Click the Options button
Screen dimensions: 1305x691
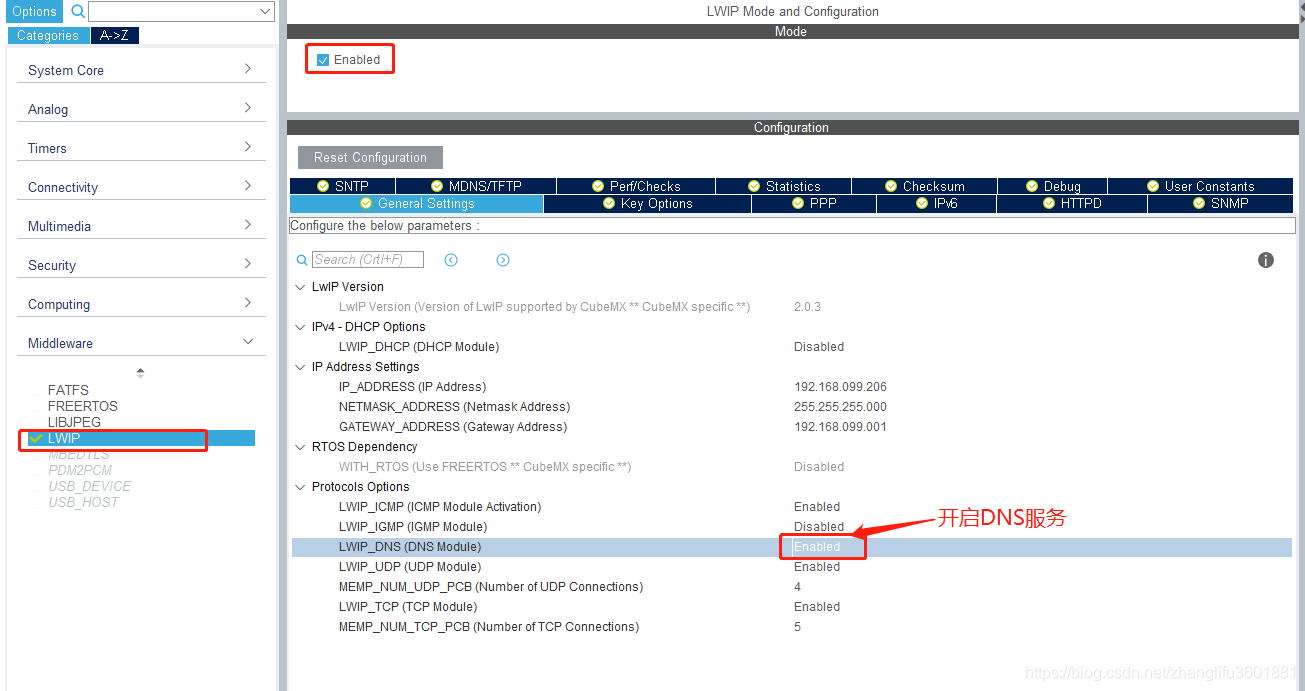(33, 11)
